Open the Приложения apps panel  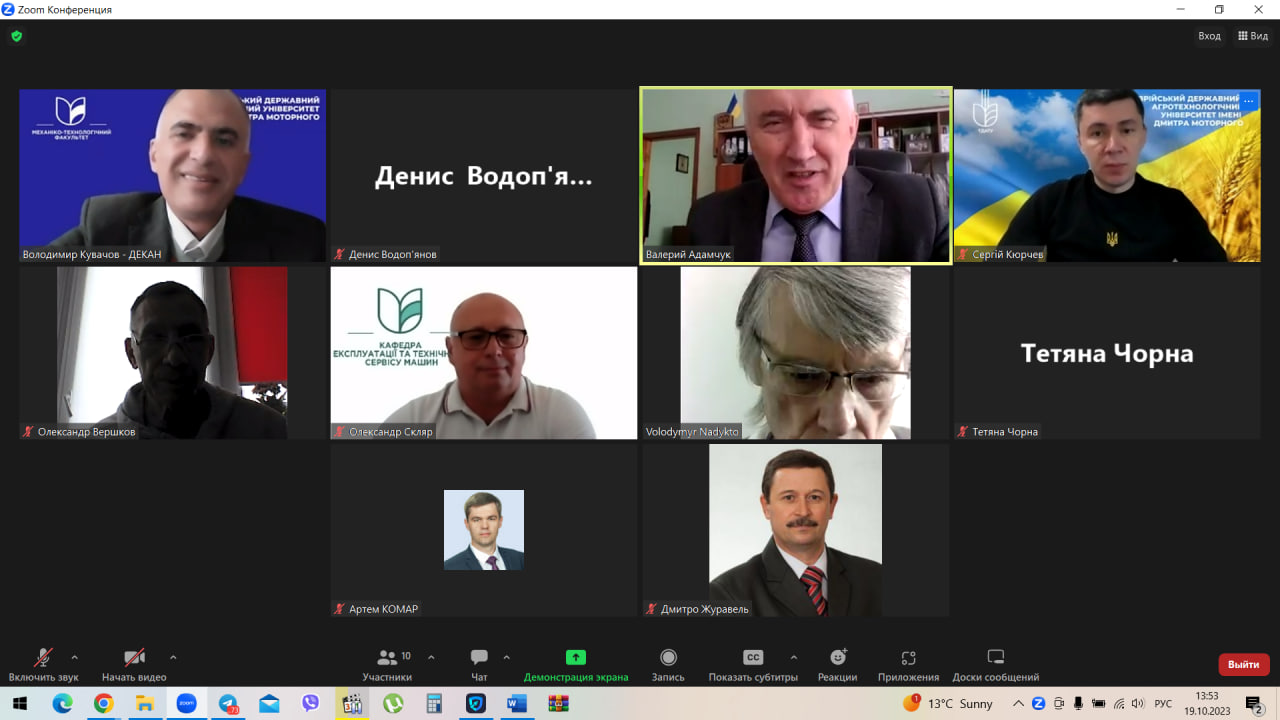908,665
